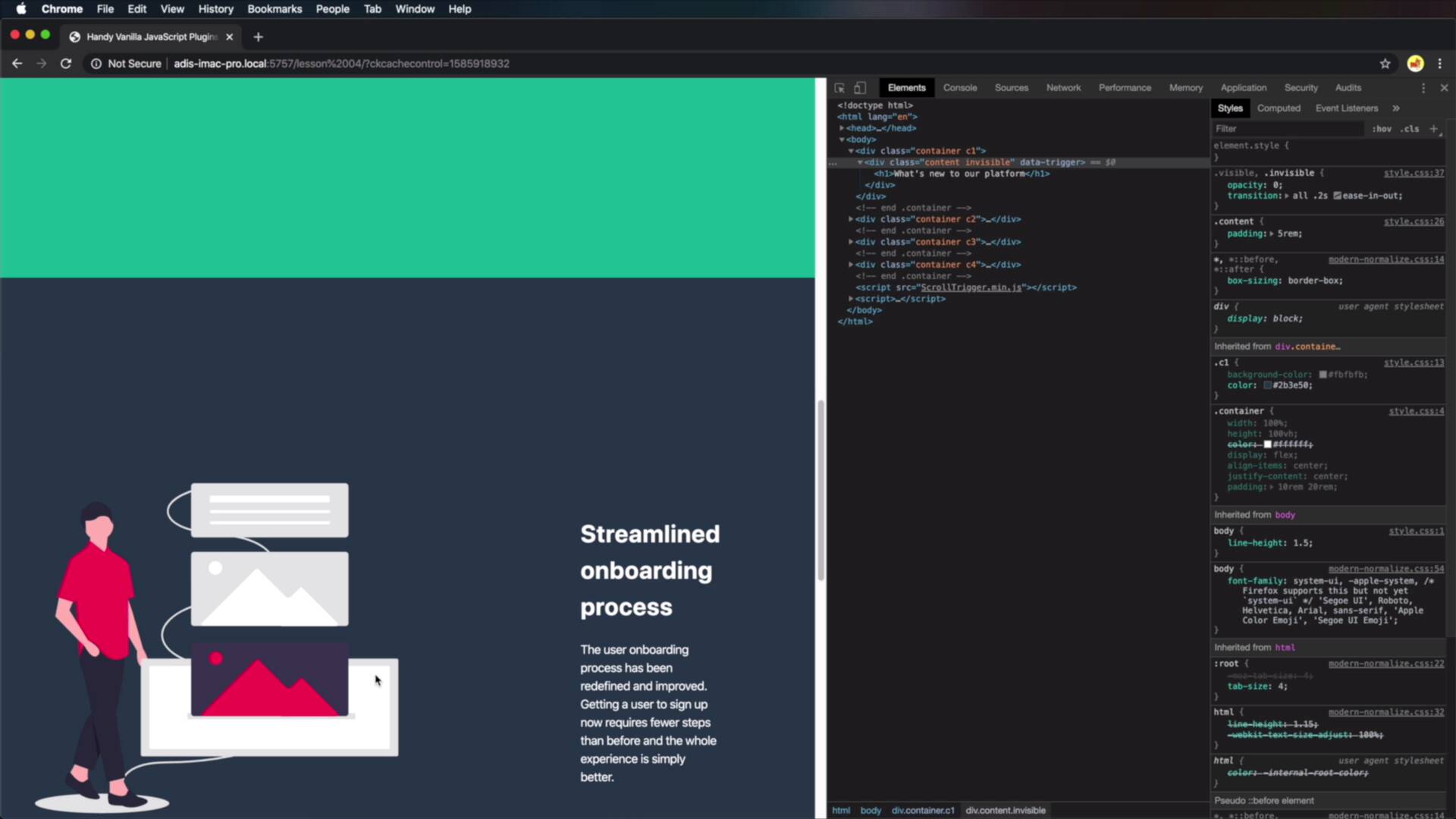Toggle the :hov element state pane
Screen dimensions: 1456x819
[x=1382, y=129]
